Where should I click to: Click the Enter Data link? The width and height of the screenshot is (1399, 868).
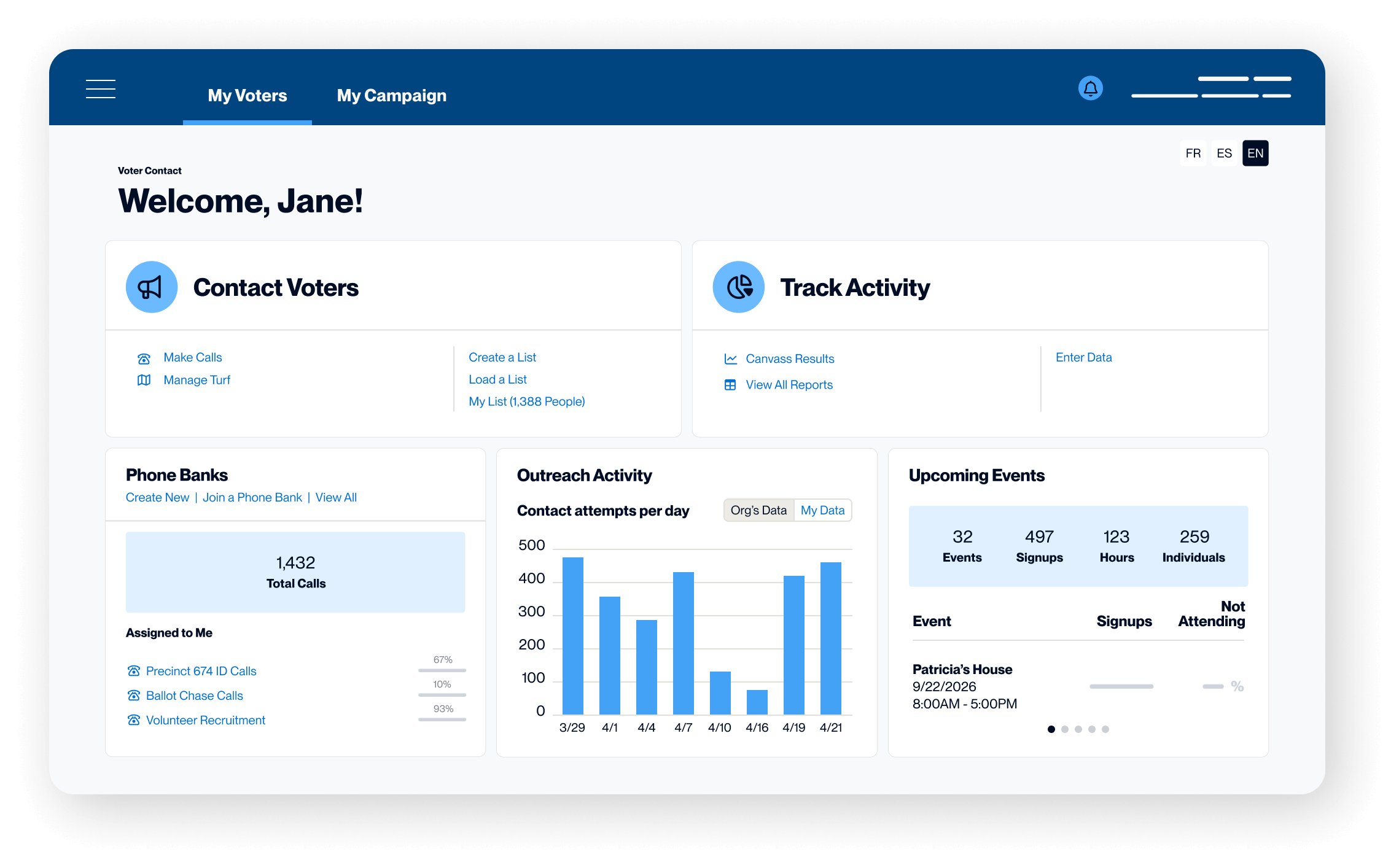[1083, 357]
